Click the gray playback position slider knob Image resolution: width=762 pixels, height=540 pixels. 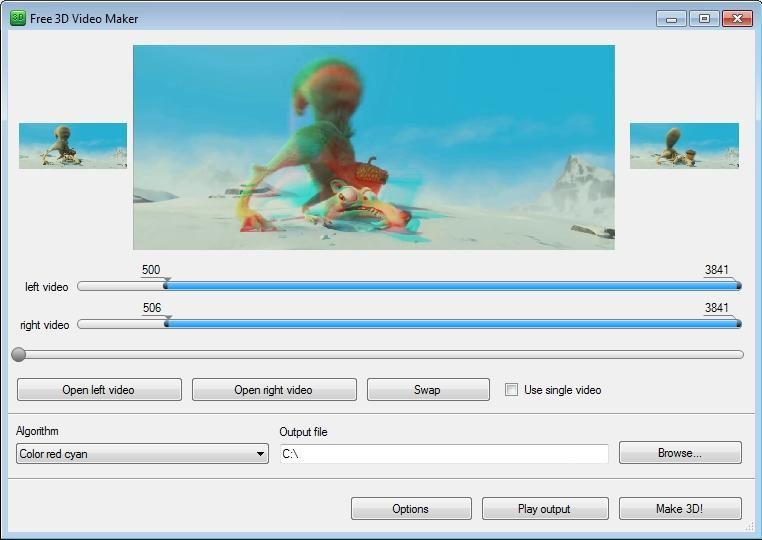pos(18,354)
